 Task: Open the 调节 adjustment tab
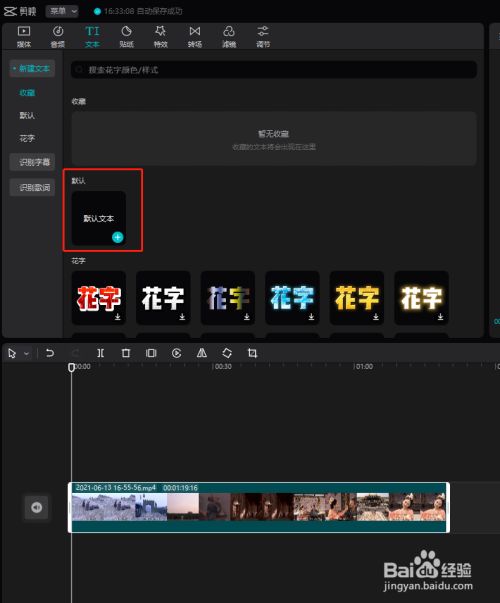pos(263,37)
